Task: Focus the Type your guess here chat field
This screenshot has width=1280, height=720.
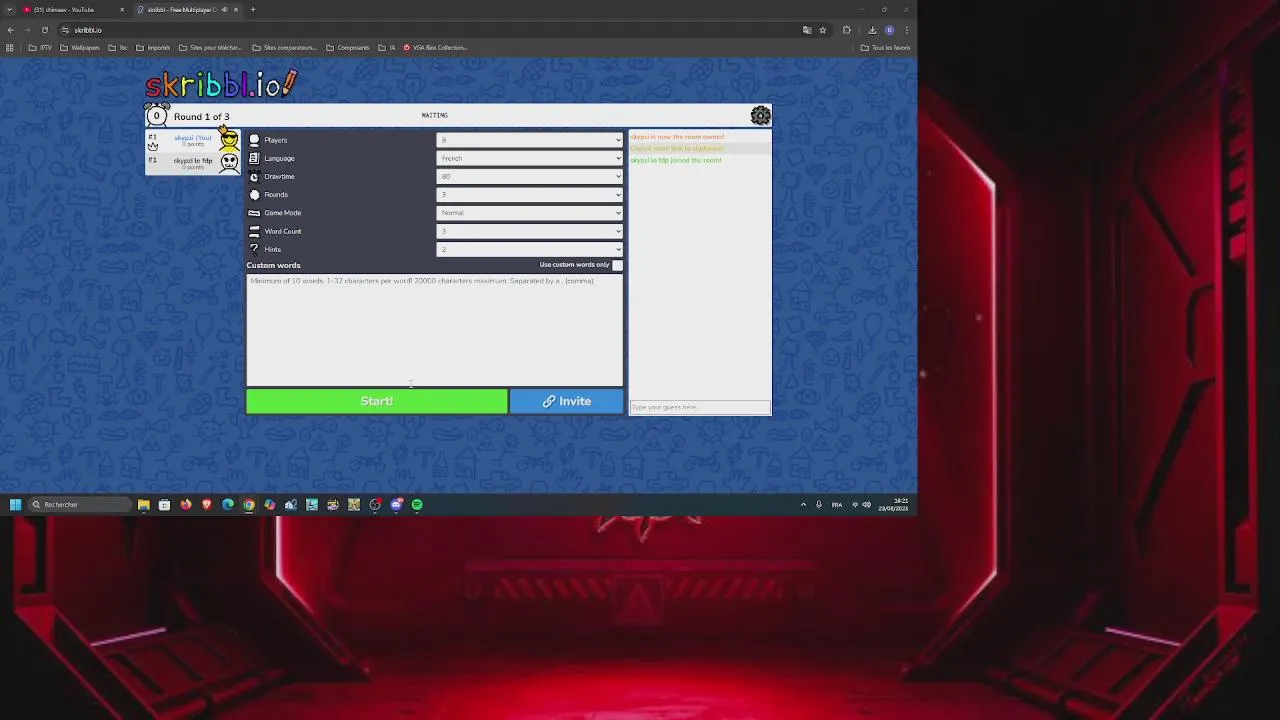Action: coord(700,407)
